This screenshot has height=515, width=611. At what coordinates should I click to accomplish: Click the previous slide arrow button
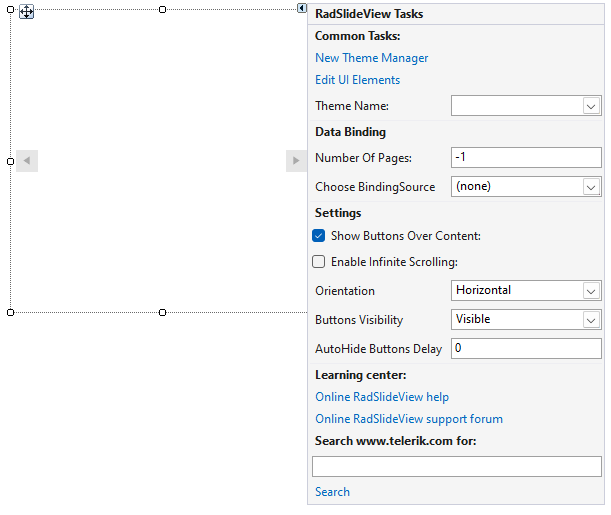pos(27,160)
